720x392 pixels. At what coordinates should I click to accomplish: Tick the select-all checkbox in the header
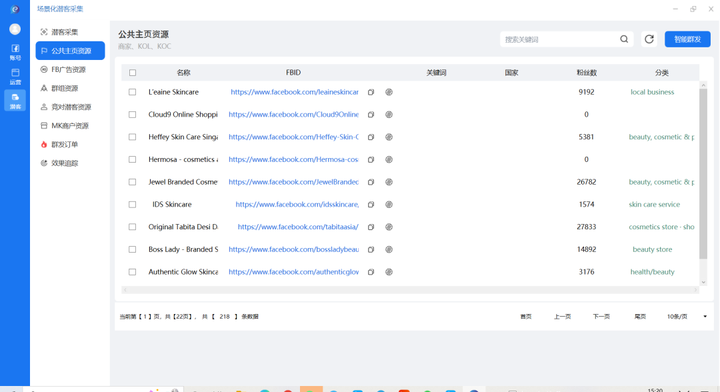pyautogui.click(x=133, y=73)
